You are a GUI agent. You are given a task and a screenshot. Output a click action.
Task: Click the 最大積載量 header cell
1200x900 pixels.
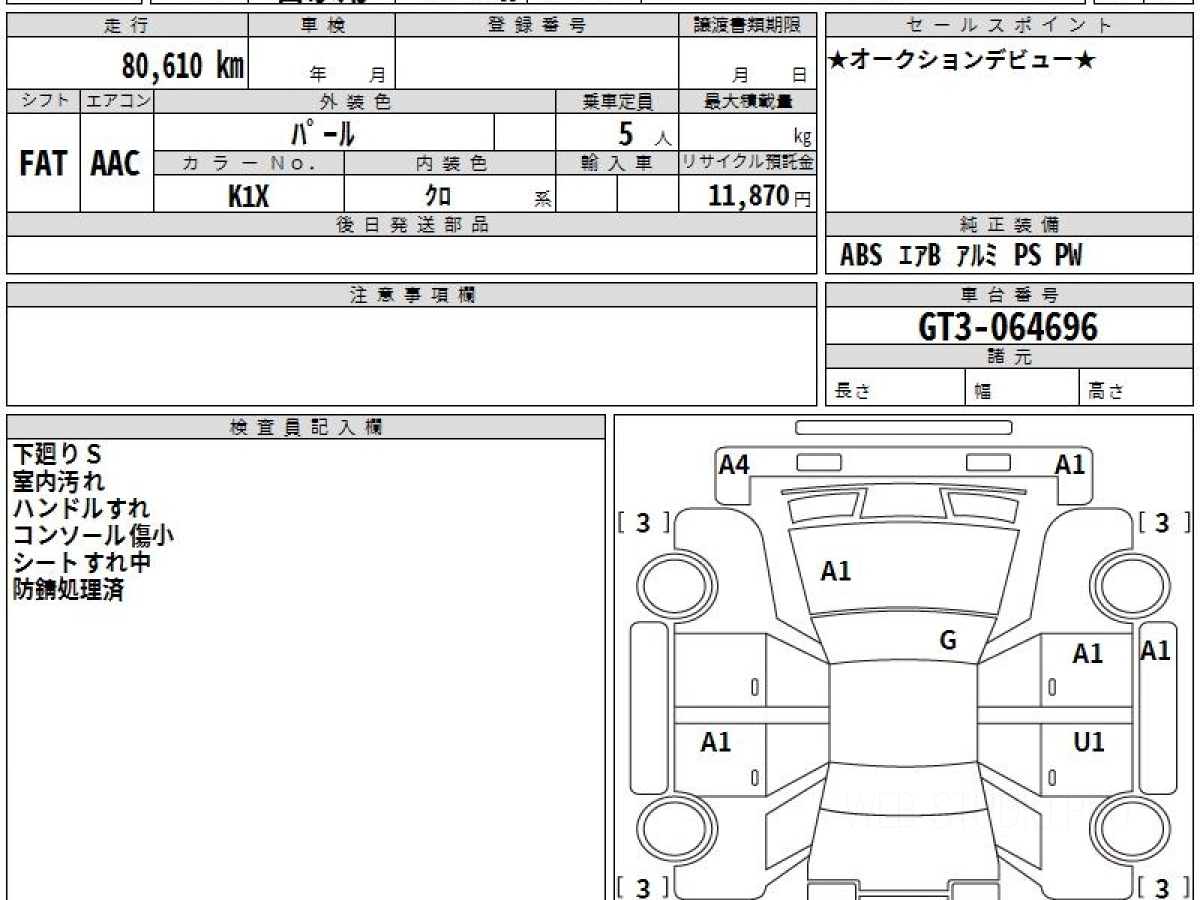pos(748,102)
